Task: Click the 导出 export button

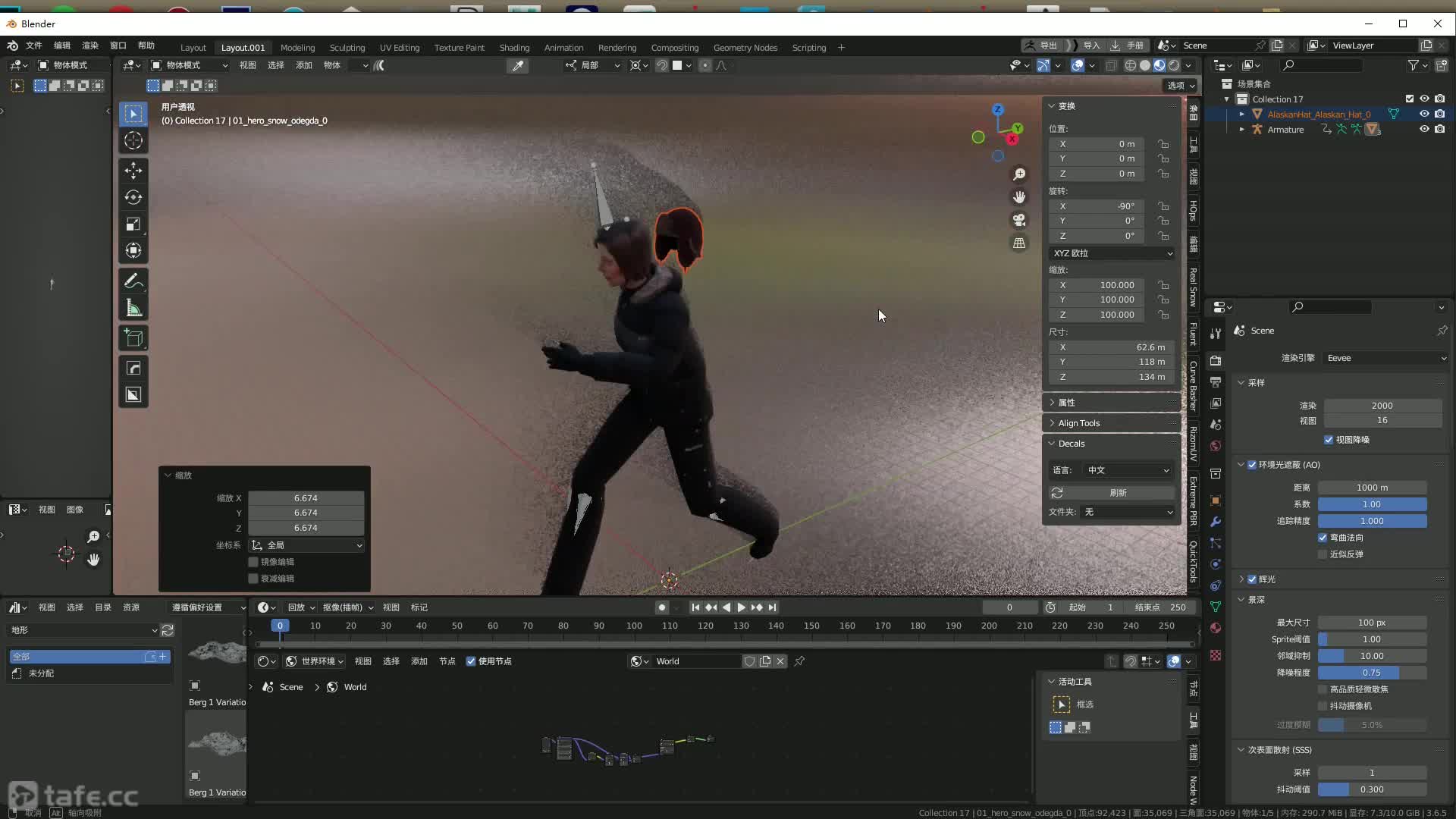Action: (x=1041, y=45)
